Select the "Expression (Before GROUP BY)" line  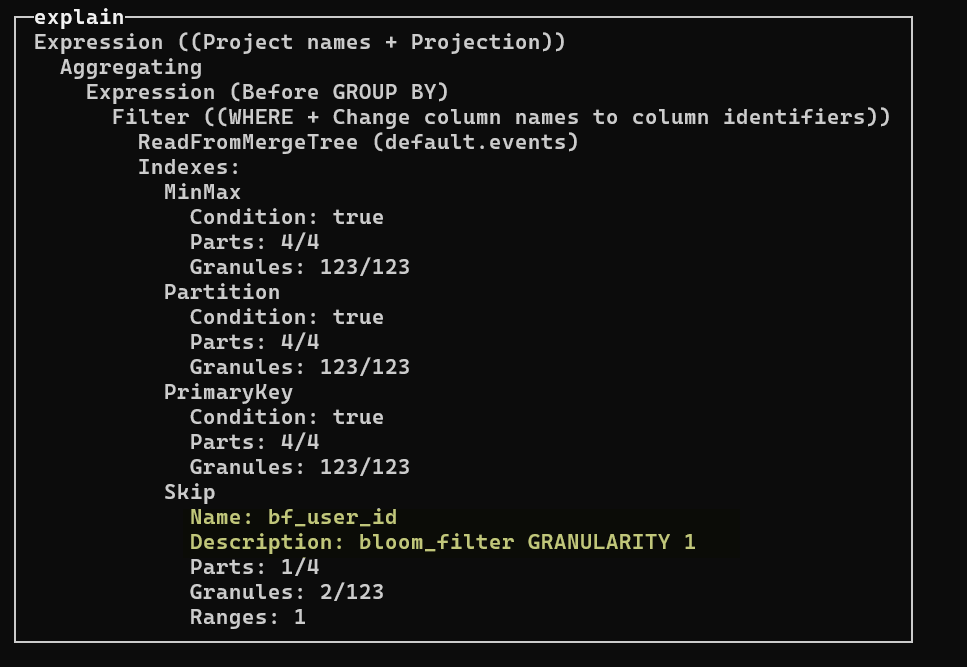(x=267, y=92)
